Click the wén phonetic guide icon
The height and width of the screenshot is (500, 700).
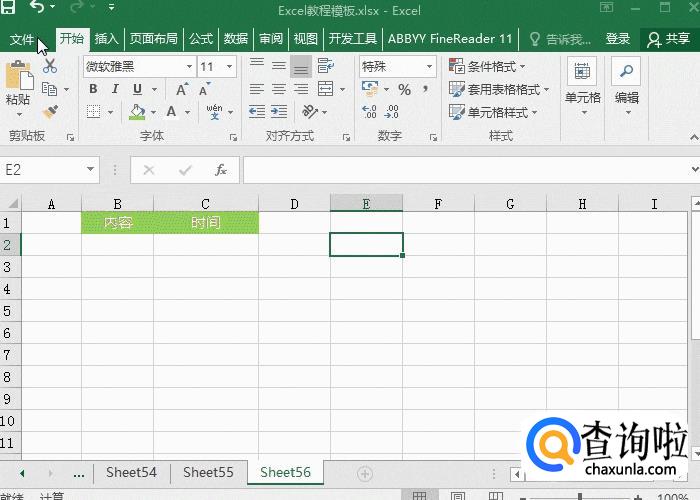tap(214, 112)
